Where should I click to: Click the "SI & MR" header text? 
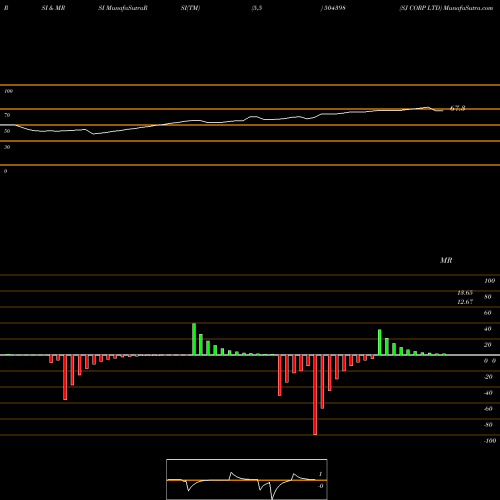click(53, 8)
